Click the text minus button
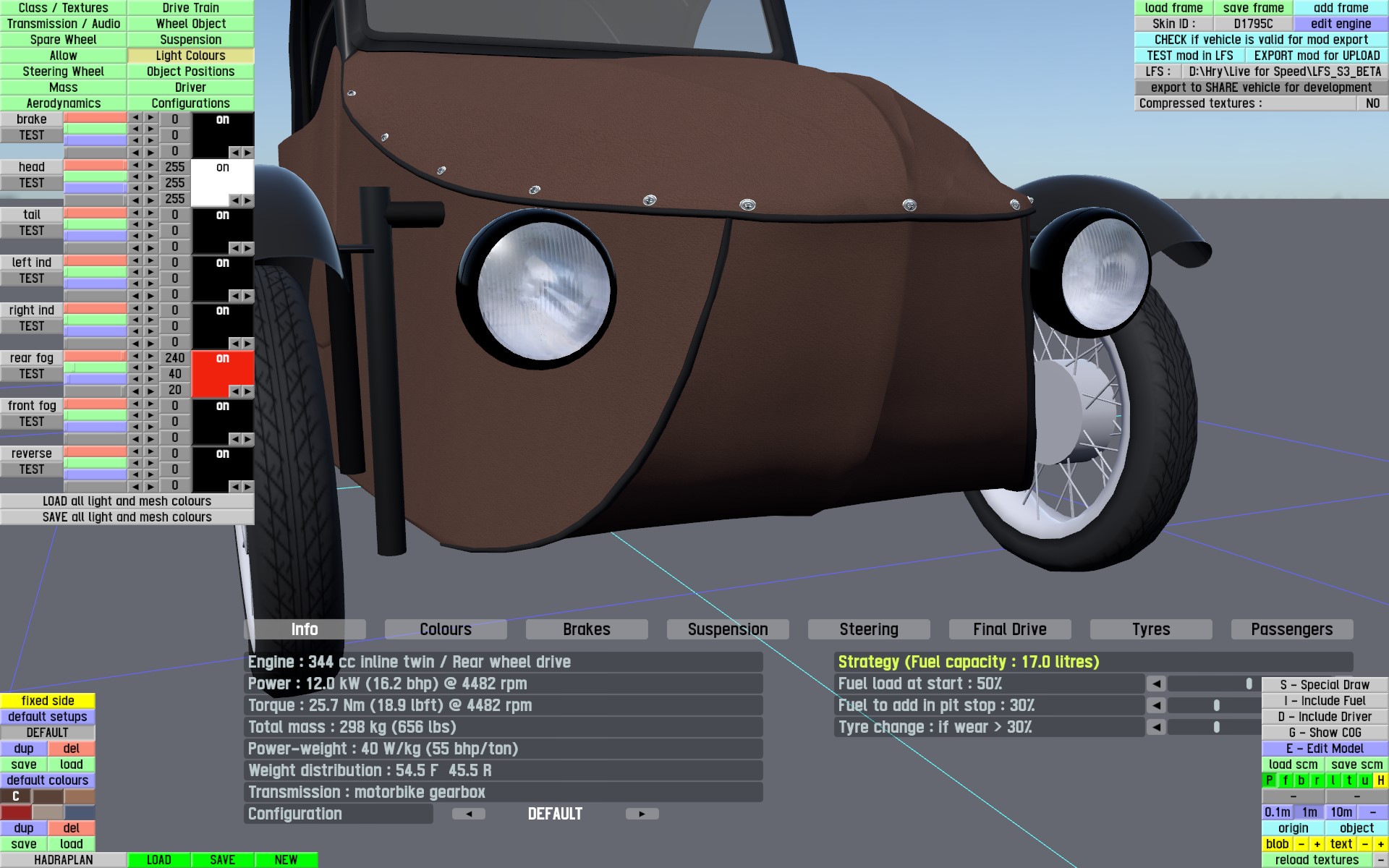 pyautogui.click(x=1364, y=844)
